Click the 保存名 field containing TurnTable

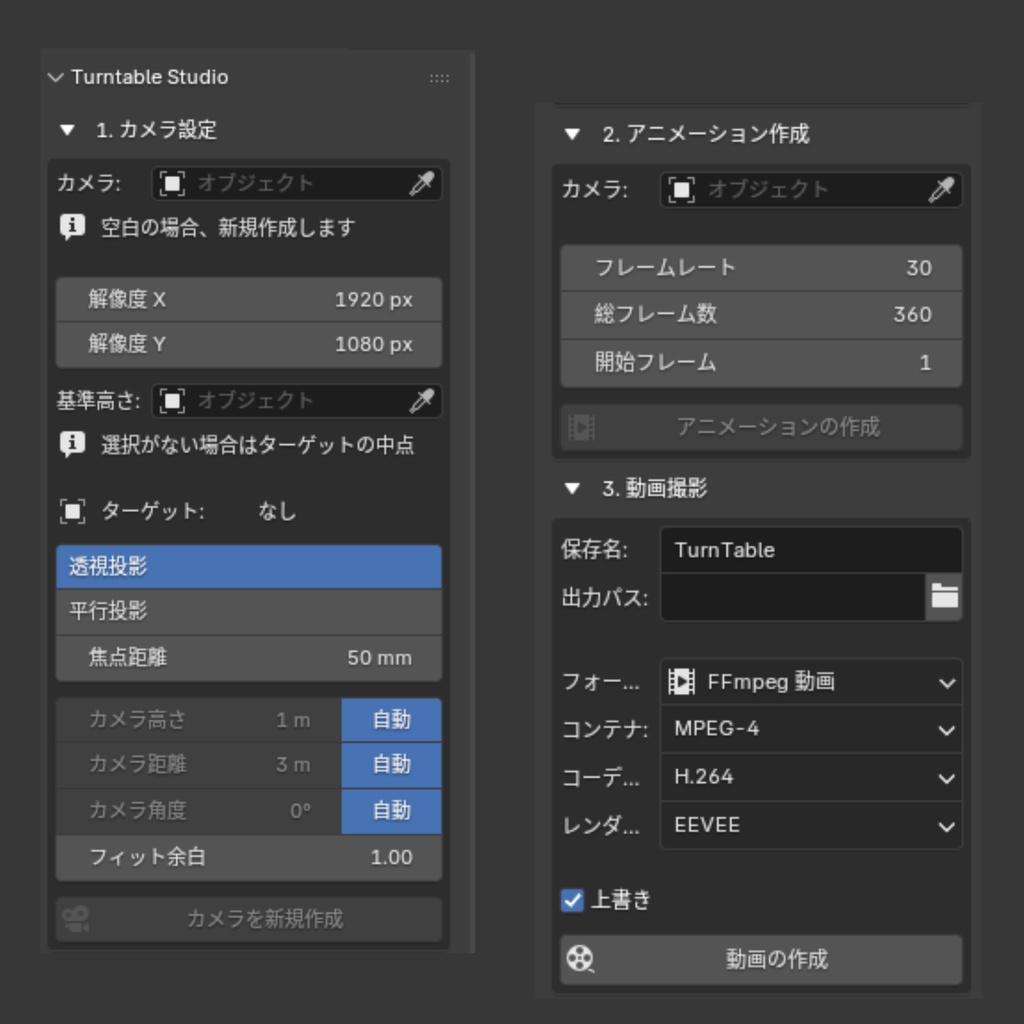(810, 549)
